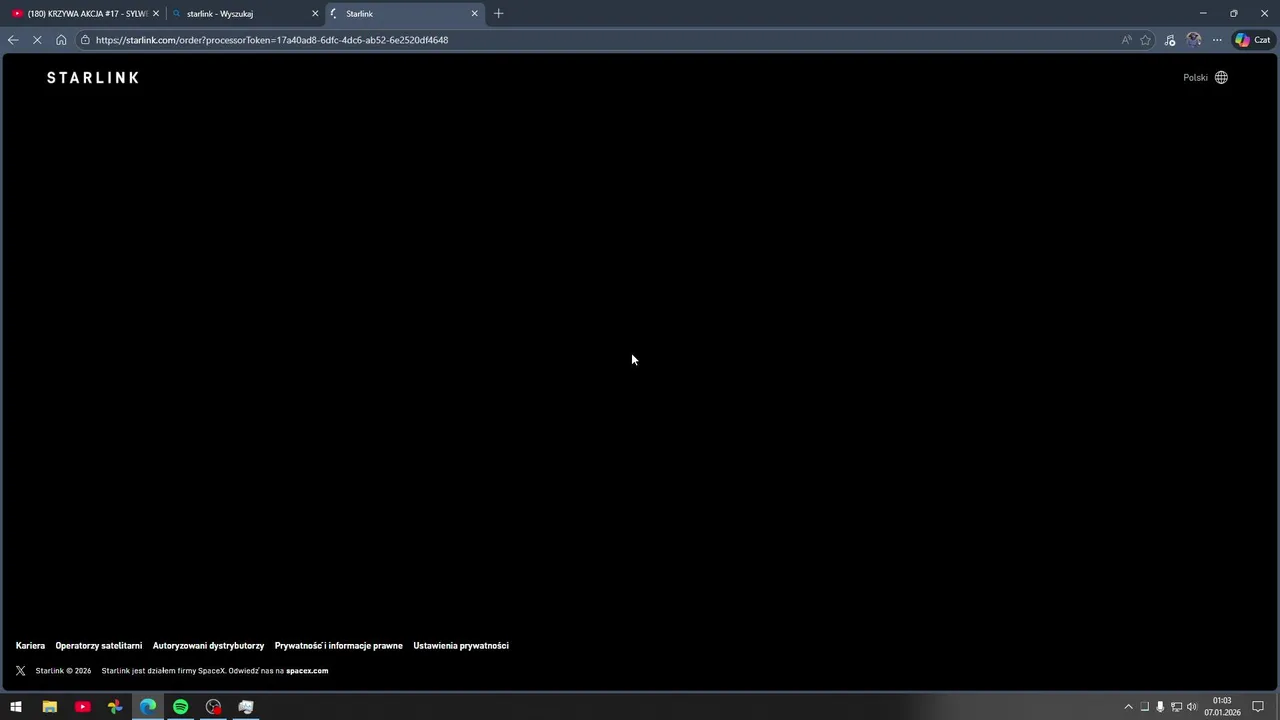Open the clock showing 01:03
Viewport: 1280px width, 720px height.
(x=1222, y=707)
